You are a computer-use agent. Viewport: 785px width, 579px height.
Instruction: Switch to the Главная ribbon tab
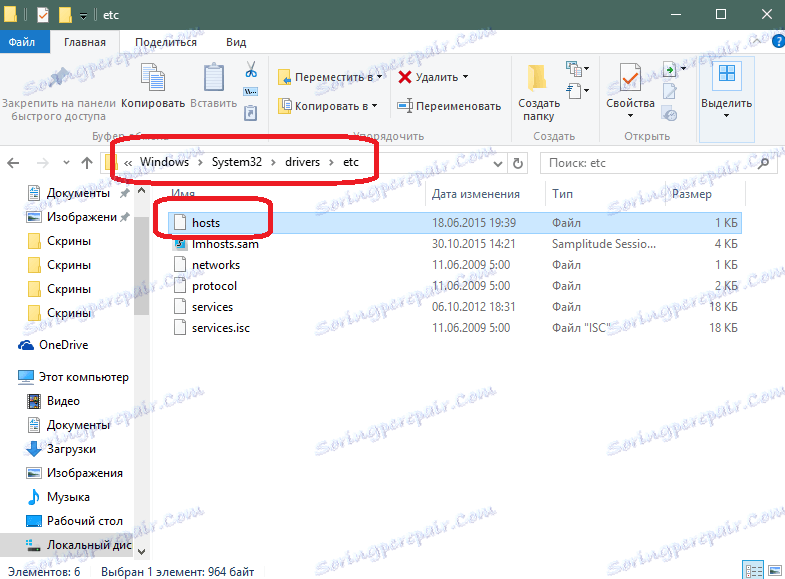[x=85, y=42]
